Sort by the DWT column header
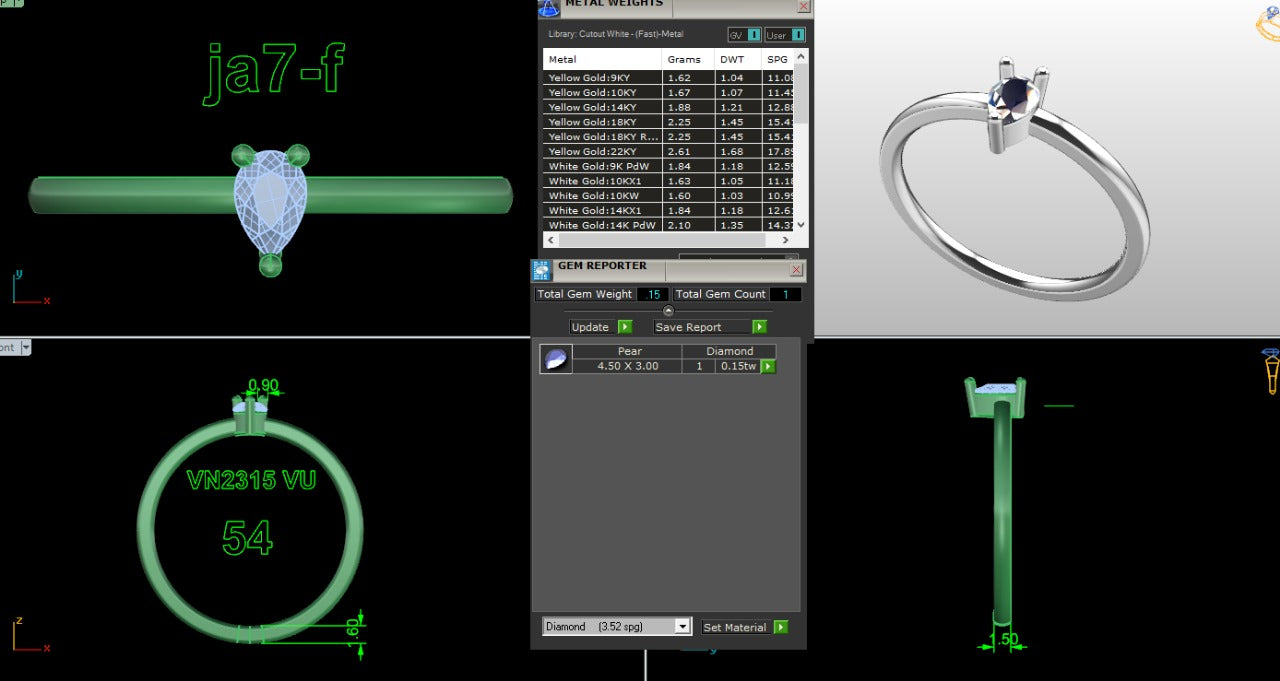Screen dimensions: 1280x681 (x=737, y=60)
